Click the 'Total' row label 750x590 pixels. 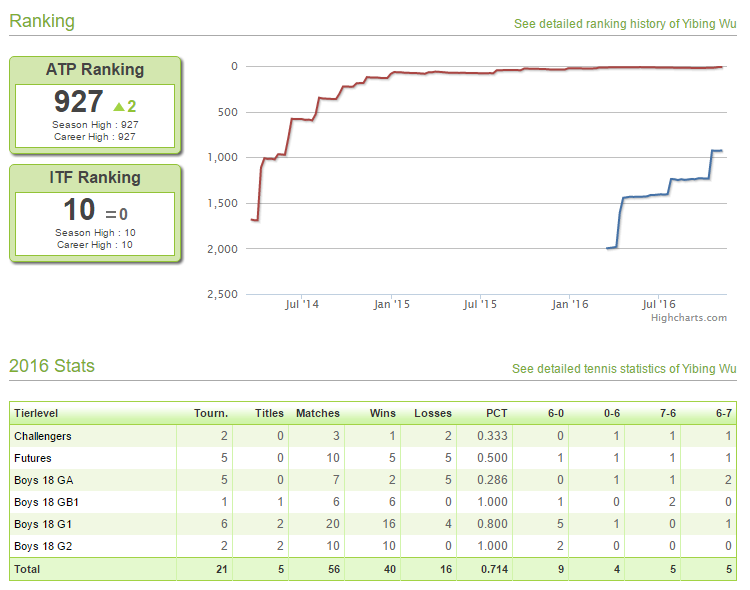(27, 569)
